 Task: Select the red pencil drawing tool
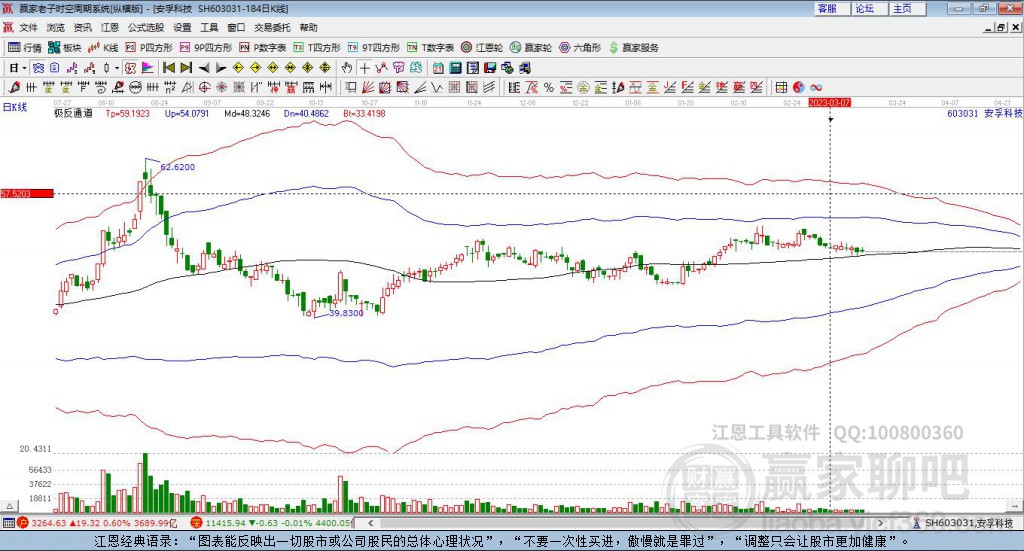point(14,87)
